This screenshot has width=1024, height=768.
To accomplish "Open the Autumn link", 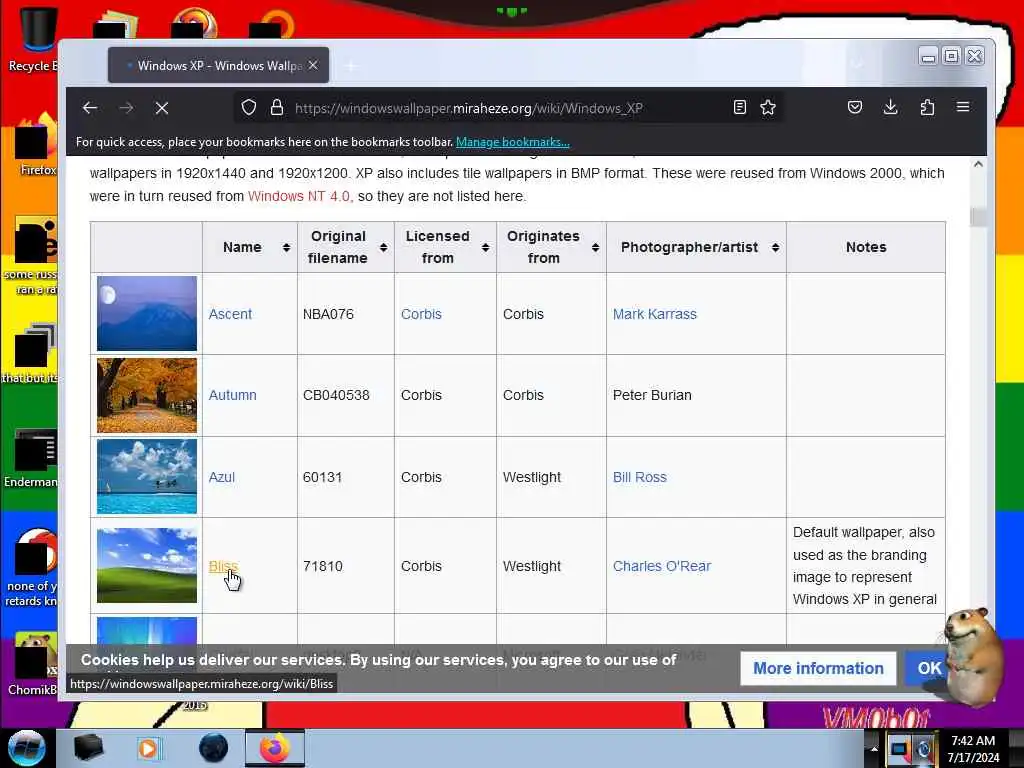I will click(232, 395).
